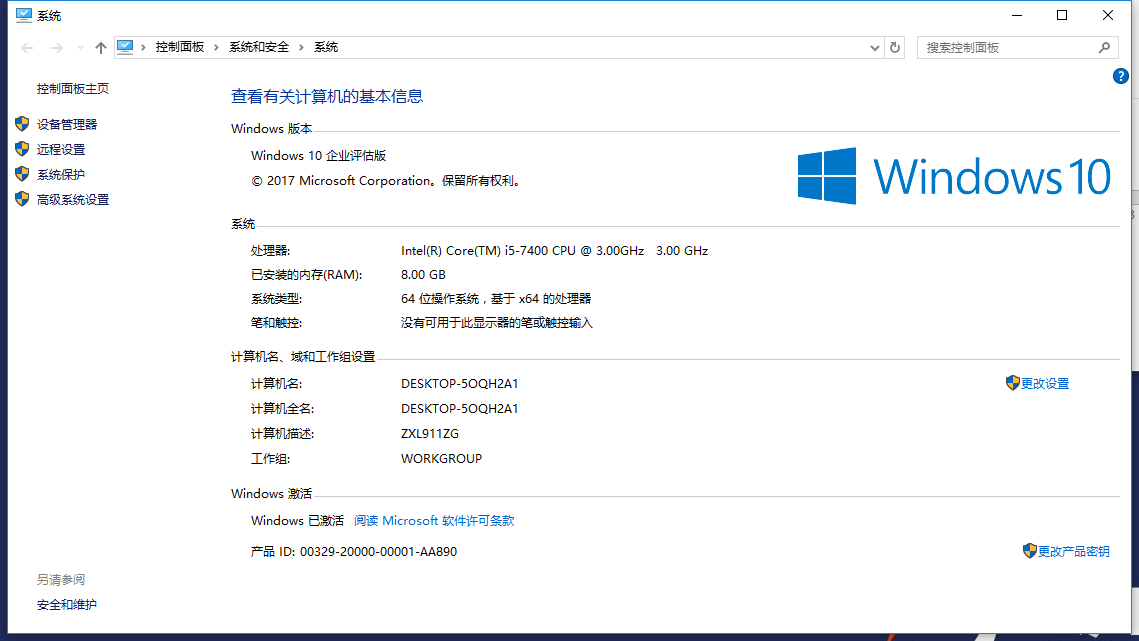The height and width of the screenshot is (641, 1139).
Task: Click the system window title icon
Action: pyautogui.click(x=24, y=15)
